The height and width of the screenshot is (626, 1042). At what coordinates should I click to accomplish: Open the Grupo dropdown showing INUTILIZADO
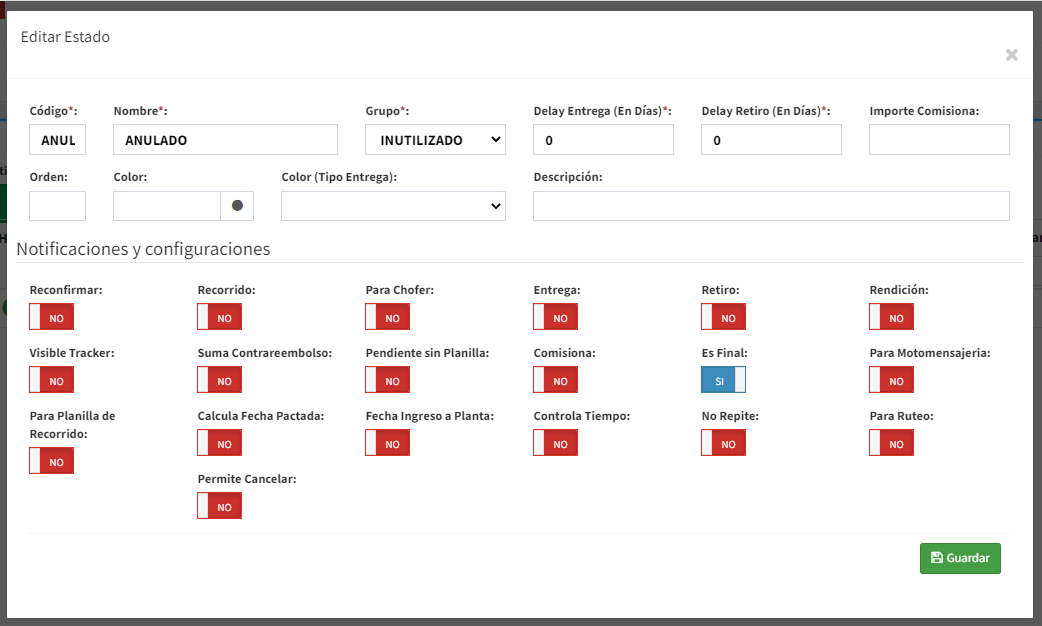[x=435, y=140]
